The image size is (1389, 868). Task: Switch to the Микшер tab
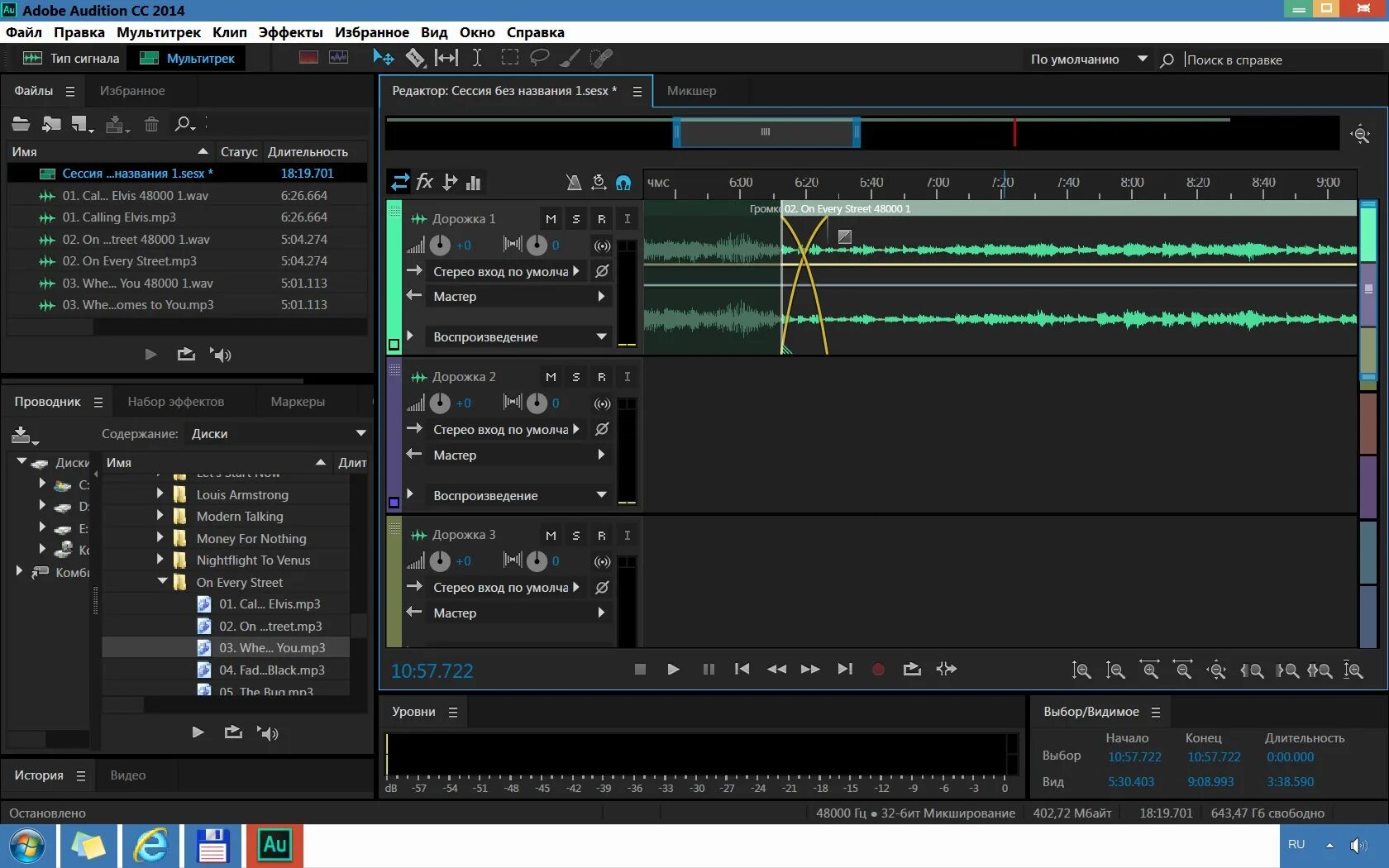[691, 91]
